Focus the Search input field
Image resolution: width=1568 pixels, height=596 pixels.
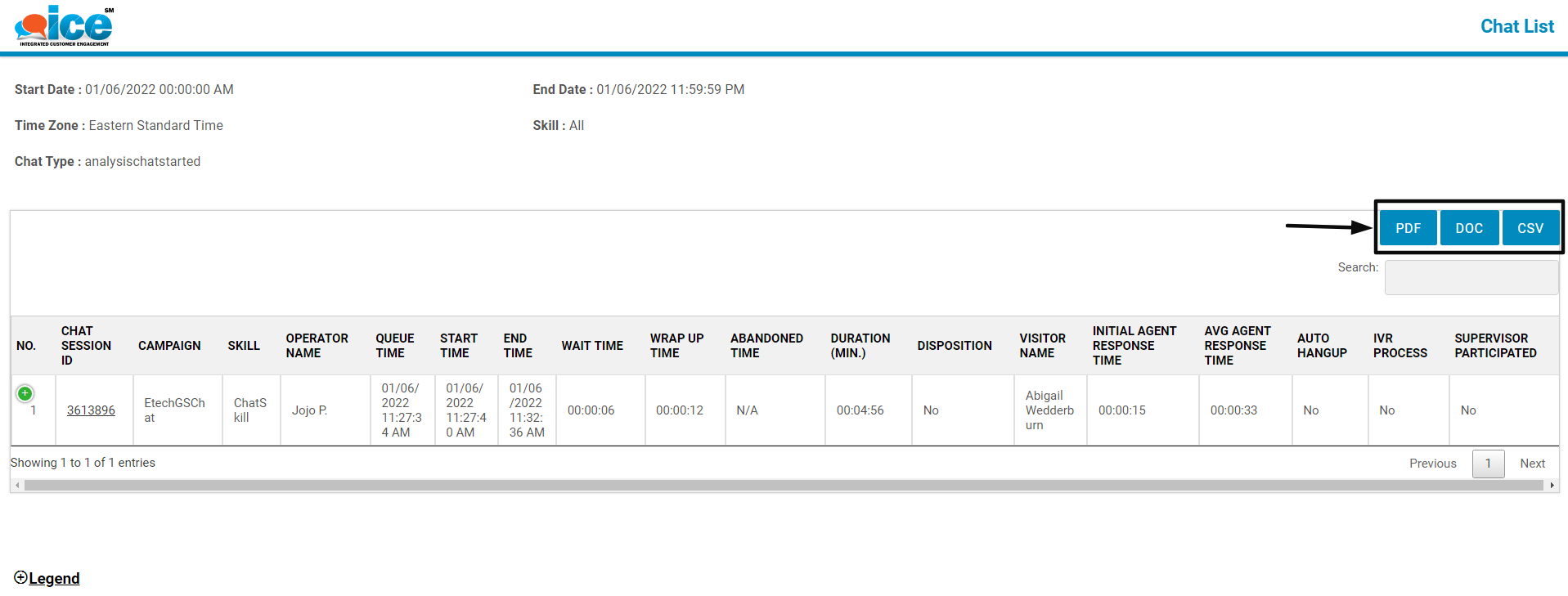click(x=1471, y=277)
